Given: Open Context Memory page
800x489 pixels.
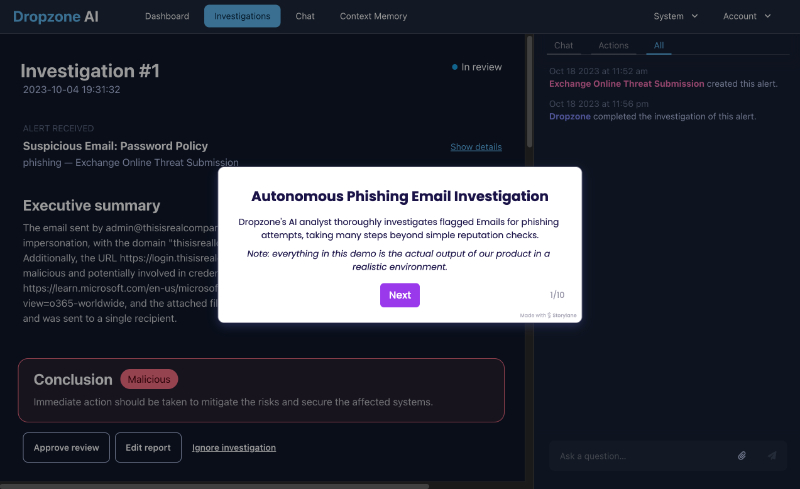Looking at the screenshot, I should pyautogui.click(x=373, y=16).
